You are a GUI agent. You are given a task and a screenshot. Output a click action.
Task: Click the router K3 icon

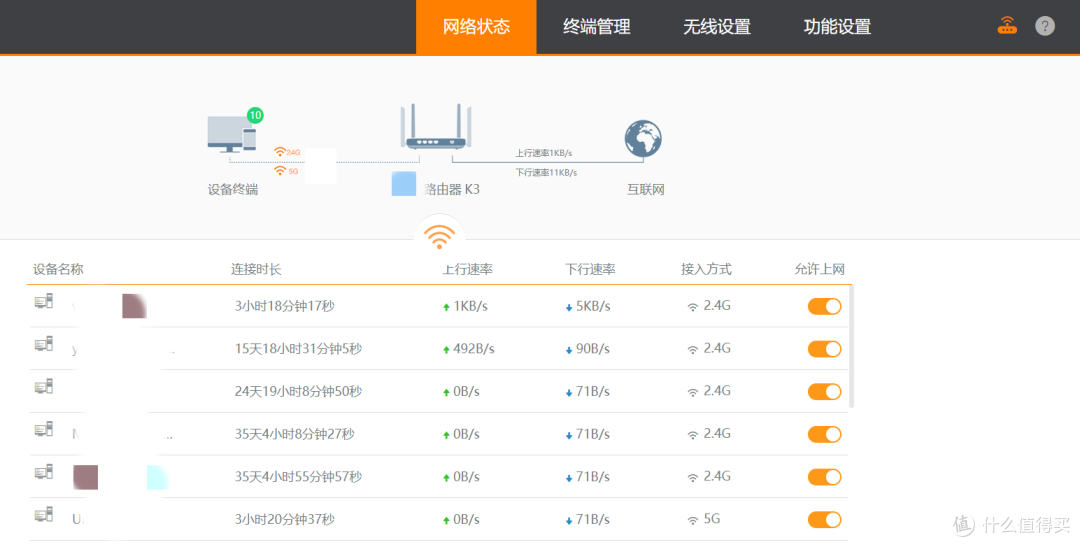pos(436,127)
